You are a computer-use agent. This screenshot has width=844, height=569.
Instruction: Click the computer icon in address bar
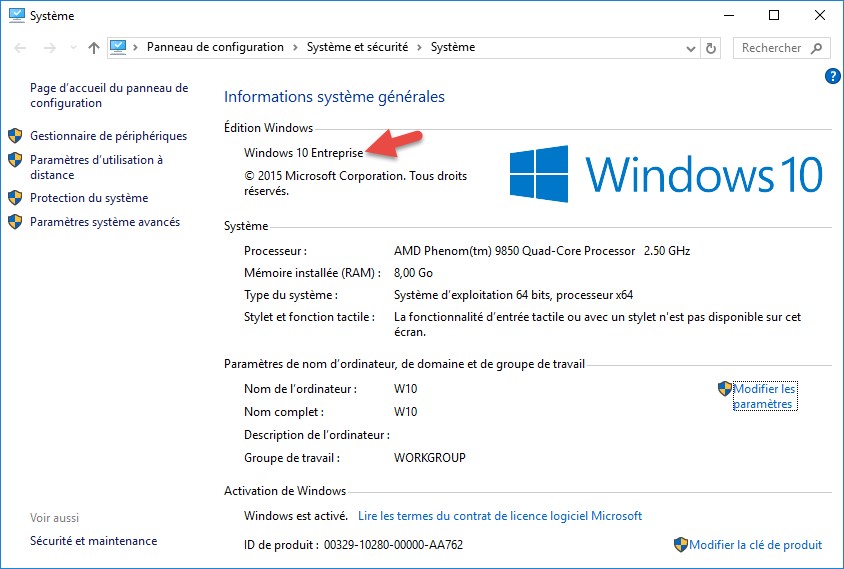click(x=120, y=47)
